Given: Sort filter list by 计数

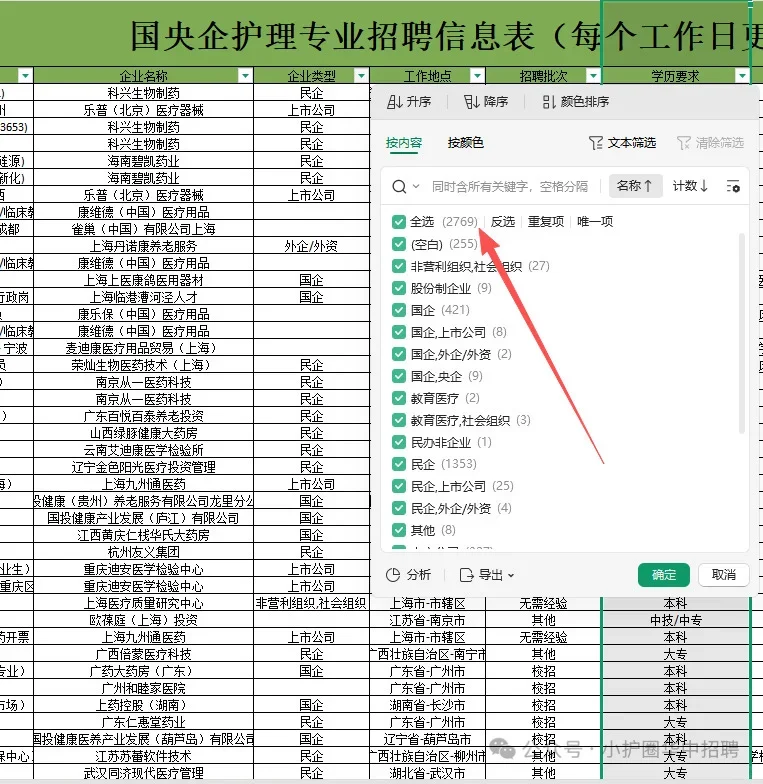Looking at the screenshot, I should (690, 186).
